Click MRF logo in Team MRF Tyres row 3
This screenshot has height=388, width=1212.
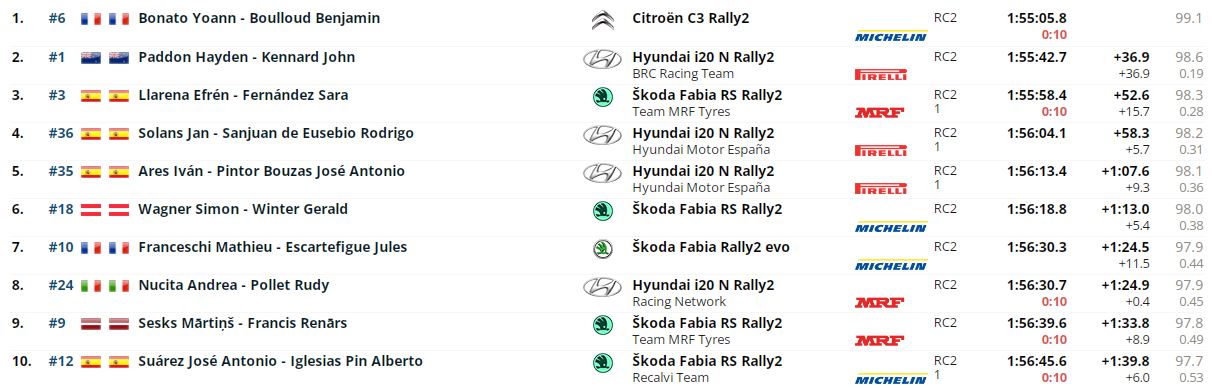879,112
